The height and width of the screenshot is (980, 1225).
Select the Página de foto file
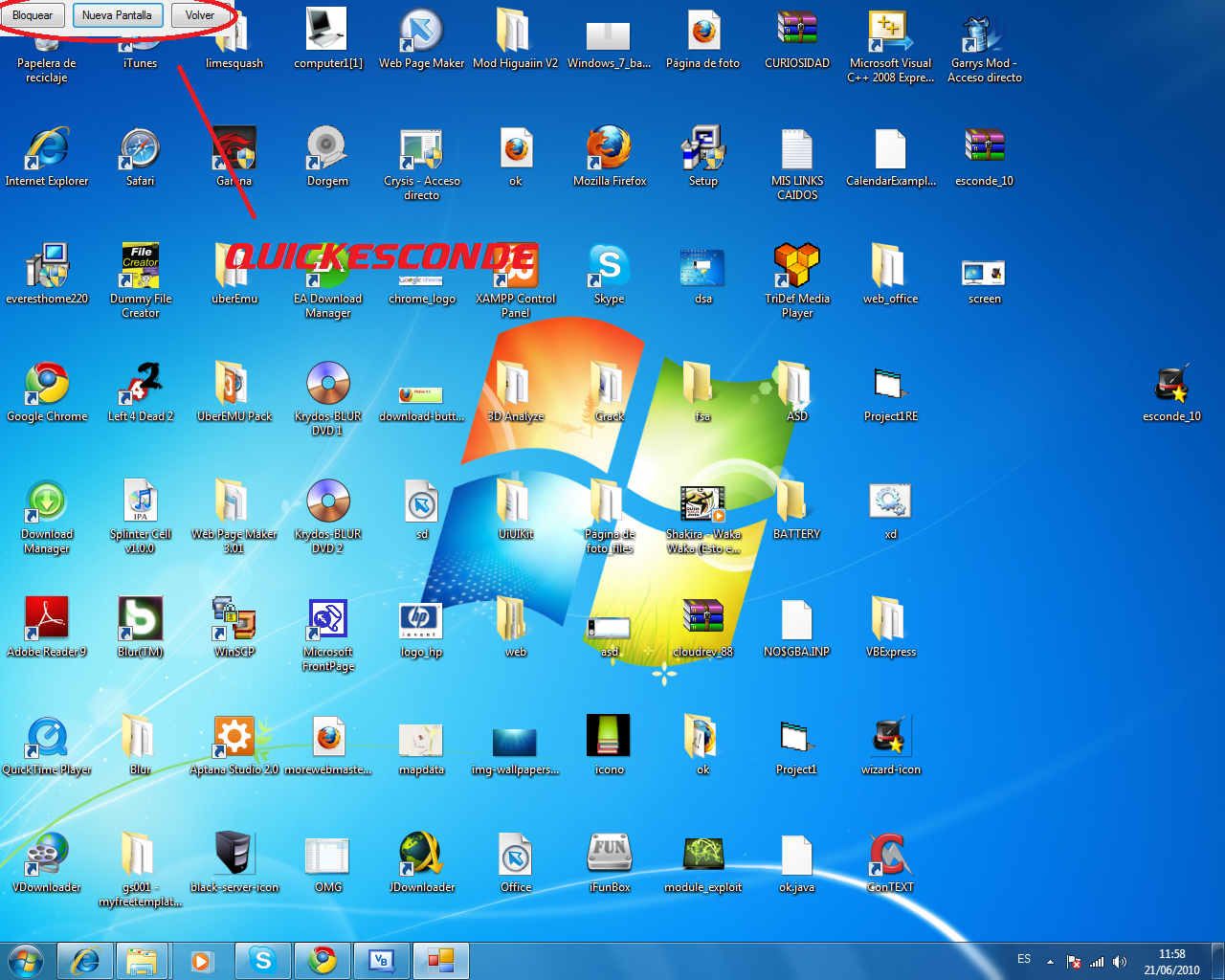703,40
